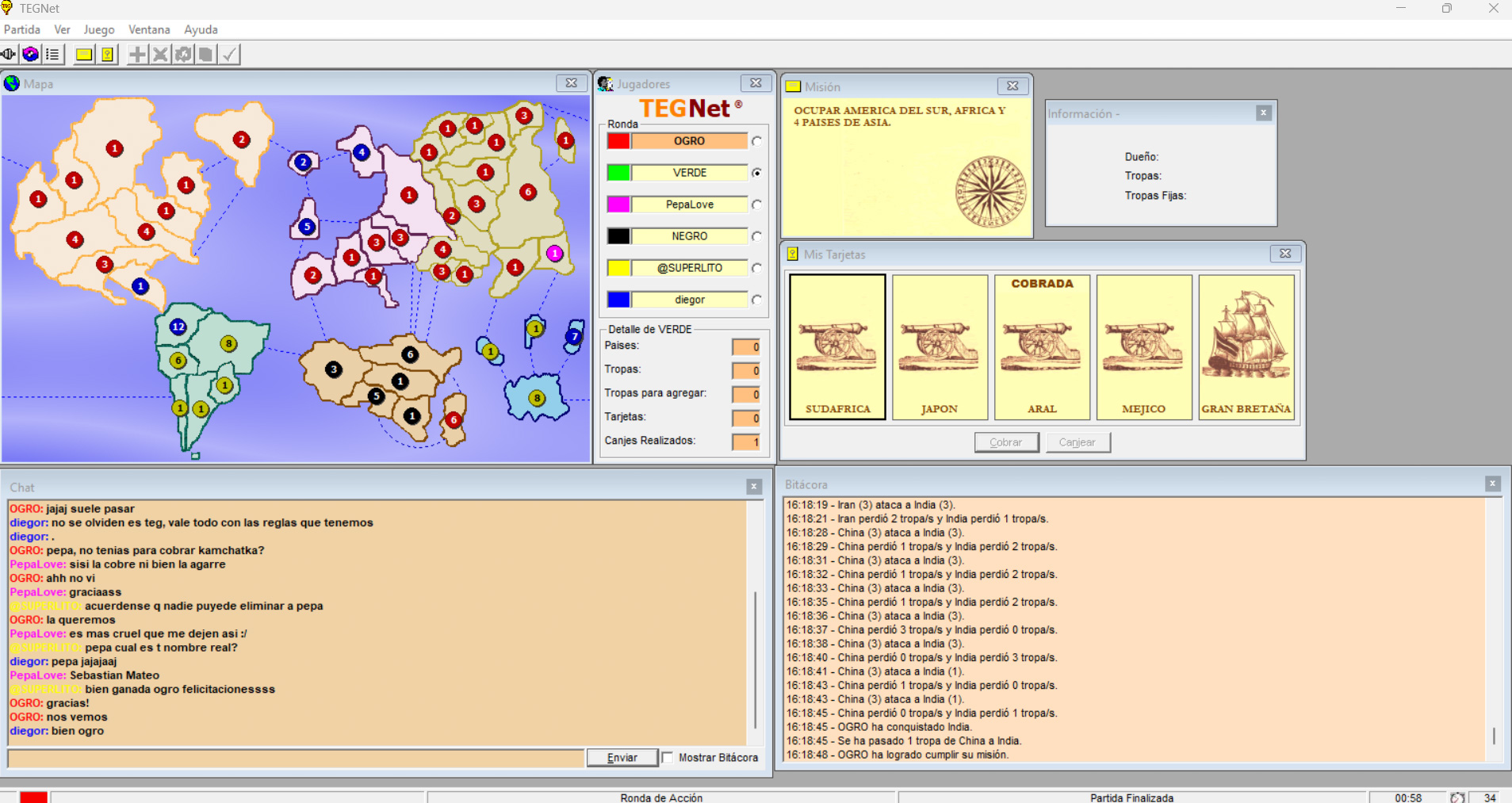Open the Juego menu
The height and width of the screenshot is (803, 1512).
[x=99, y=29]
